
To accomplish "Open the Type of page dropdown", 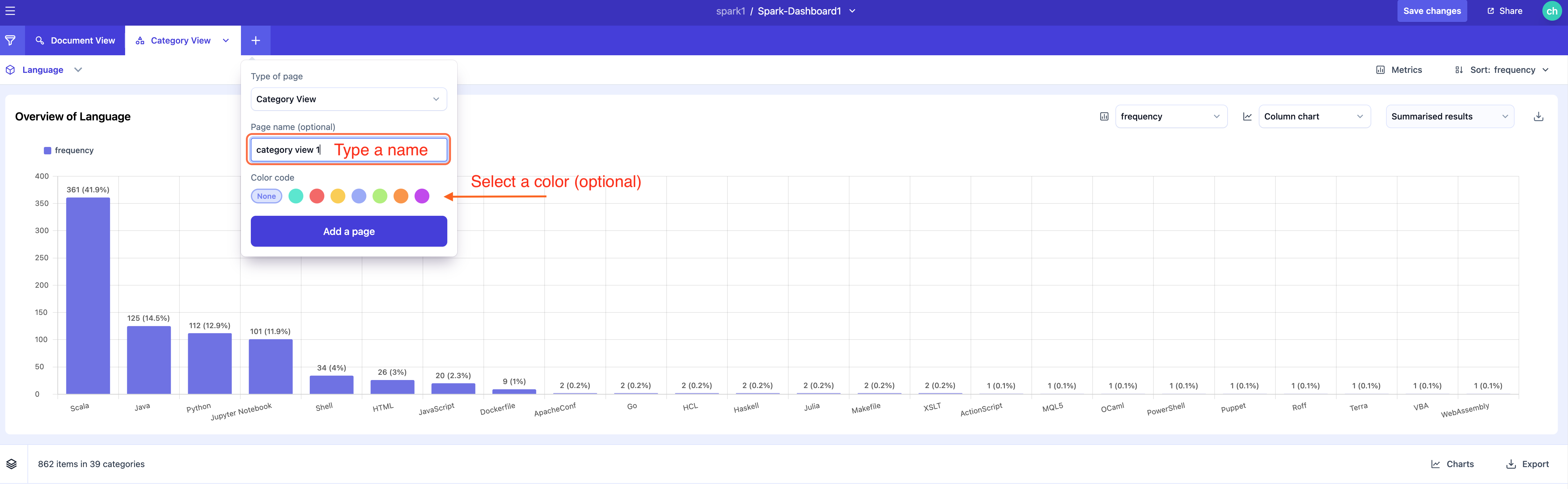I will [x=349, y=99].
